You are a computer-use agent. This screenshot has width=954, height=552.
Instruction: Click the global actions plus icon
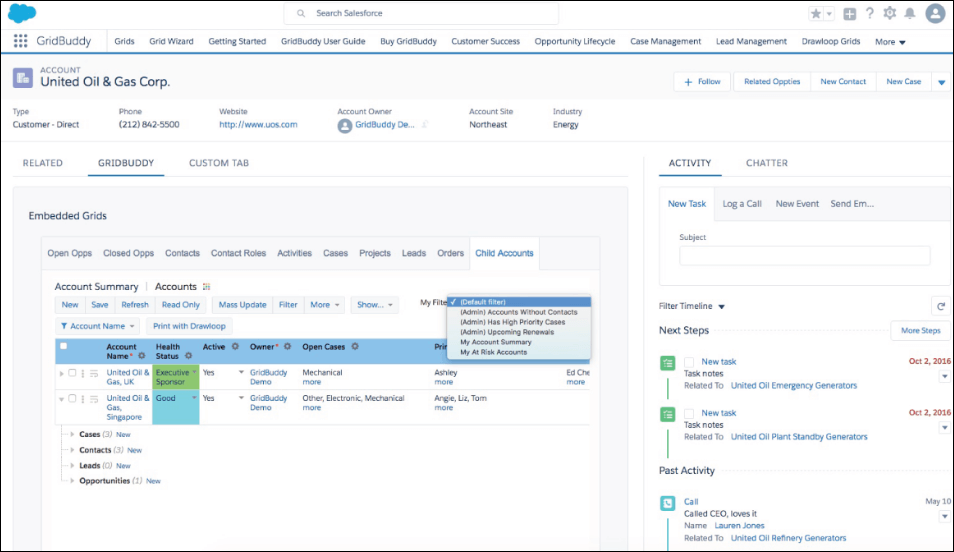tap(849, 13)
